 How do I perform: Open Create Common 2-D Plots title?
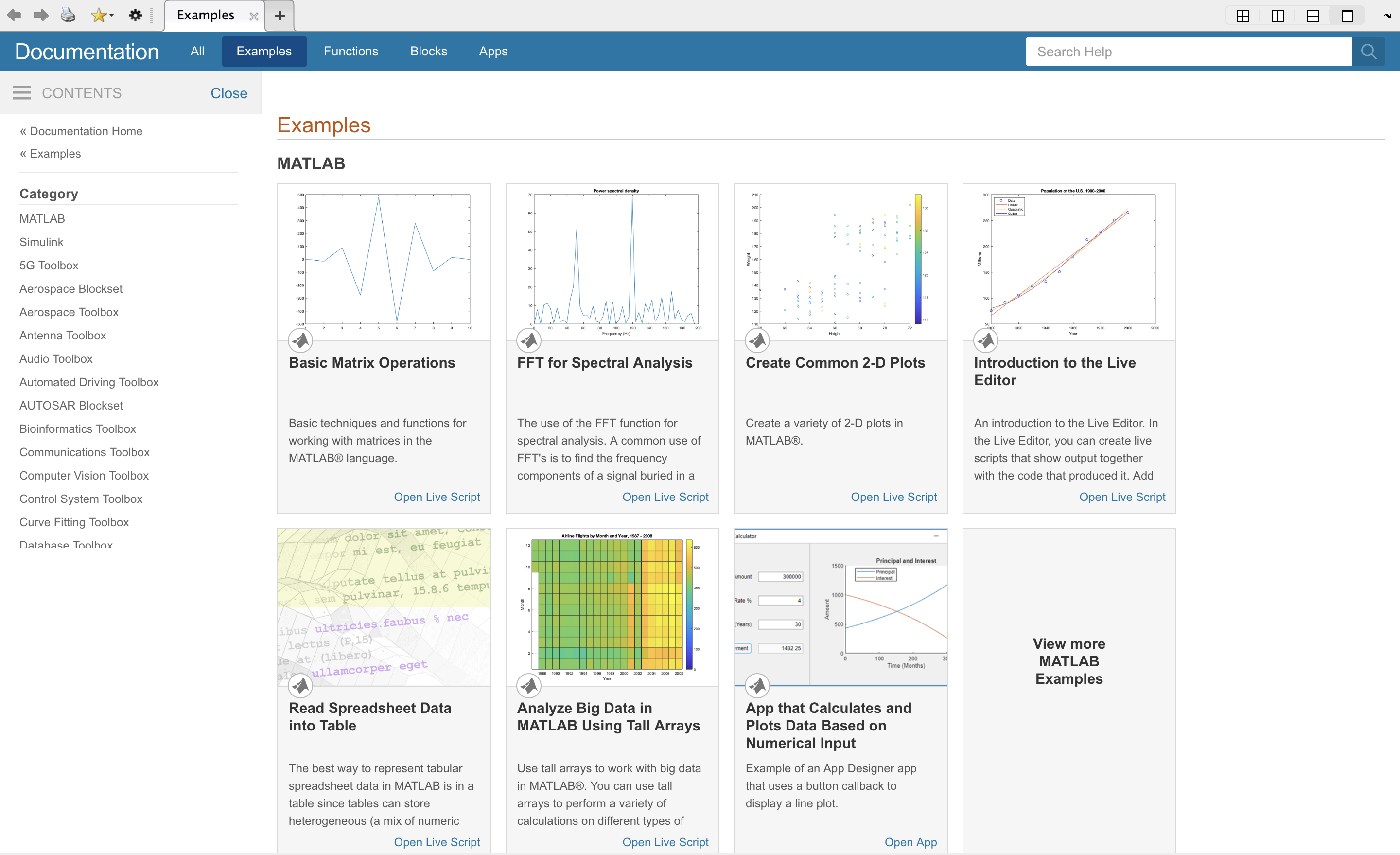(835, 363)
